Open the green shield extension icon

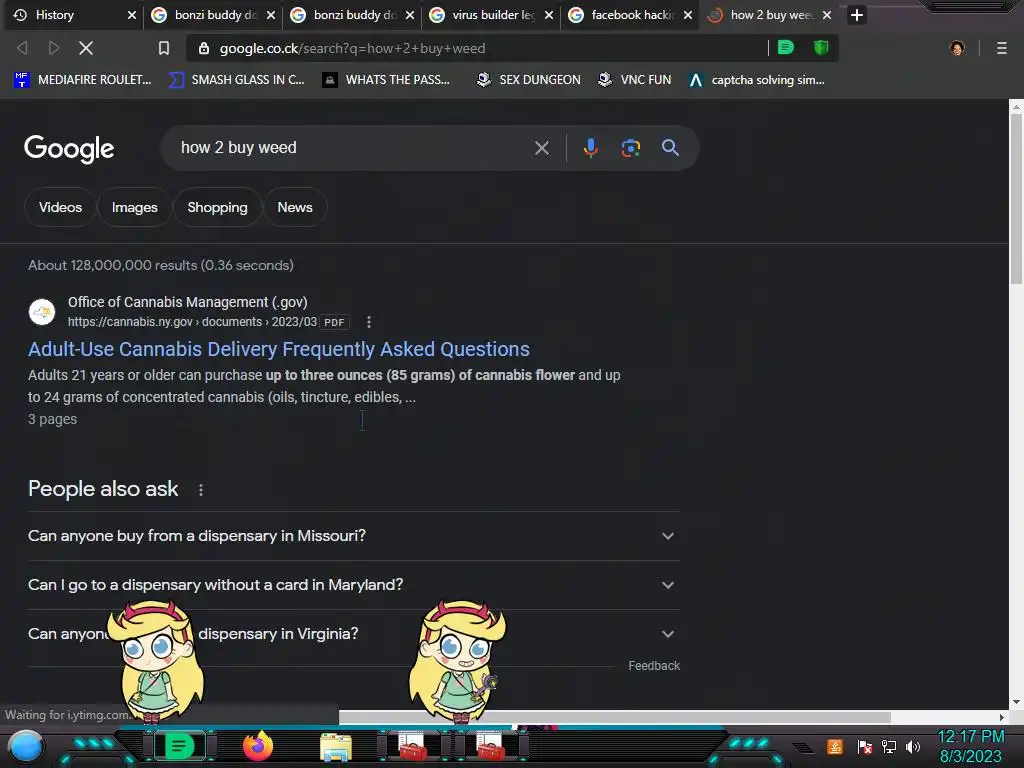point(821,47)
